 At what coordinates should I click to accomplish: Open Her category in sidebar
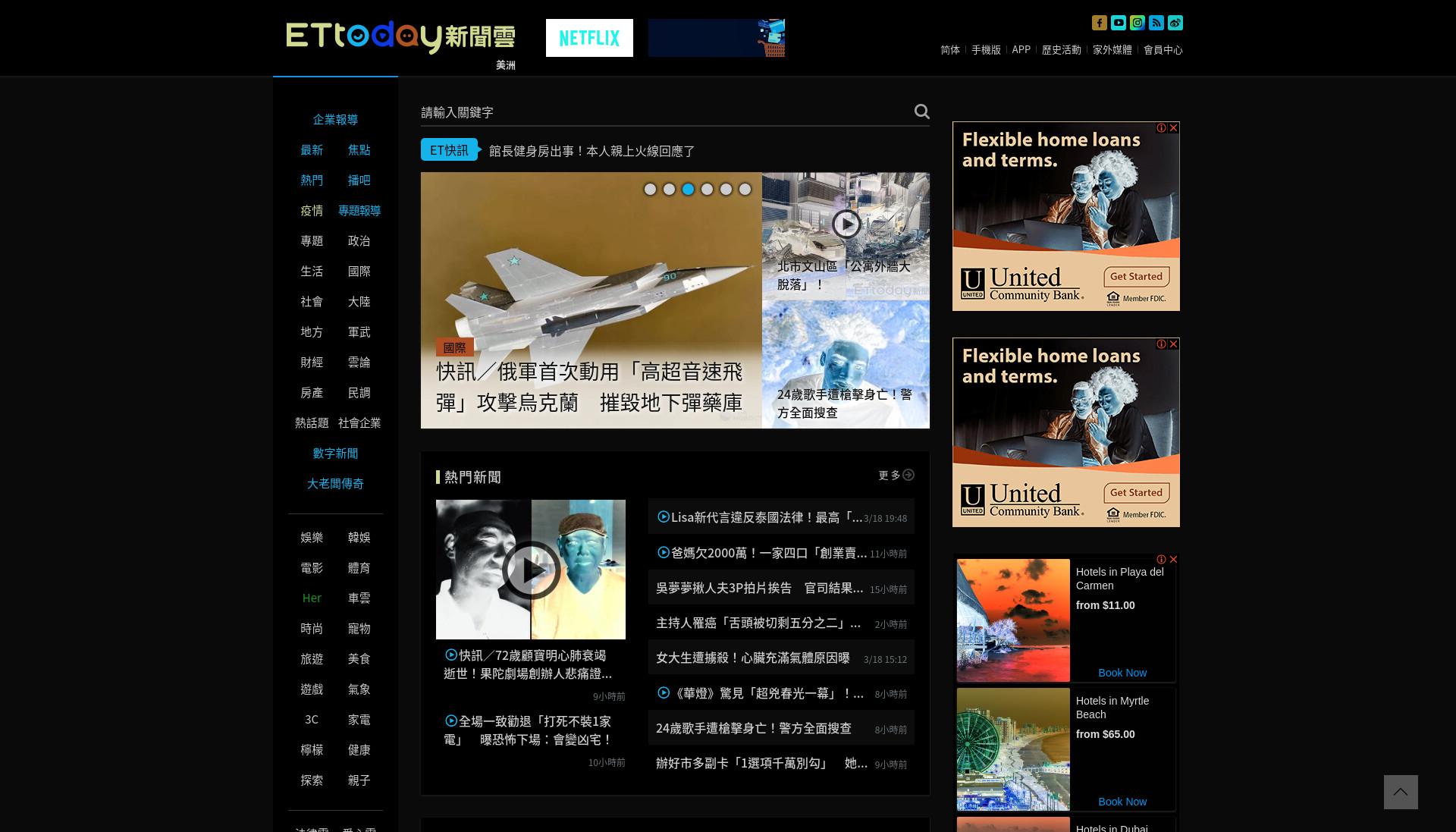point(312,598)
